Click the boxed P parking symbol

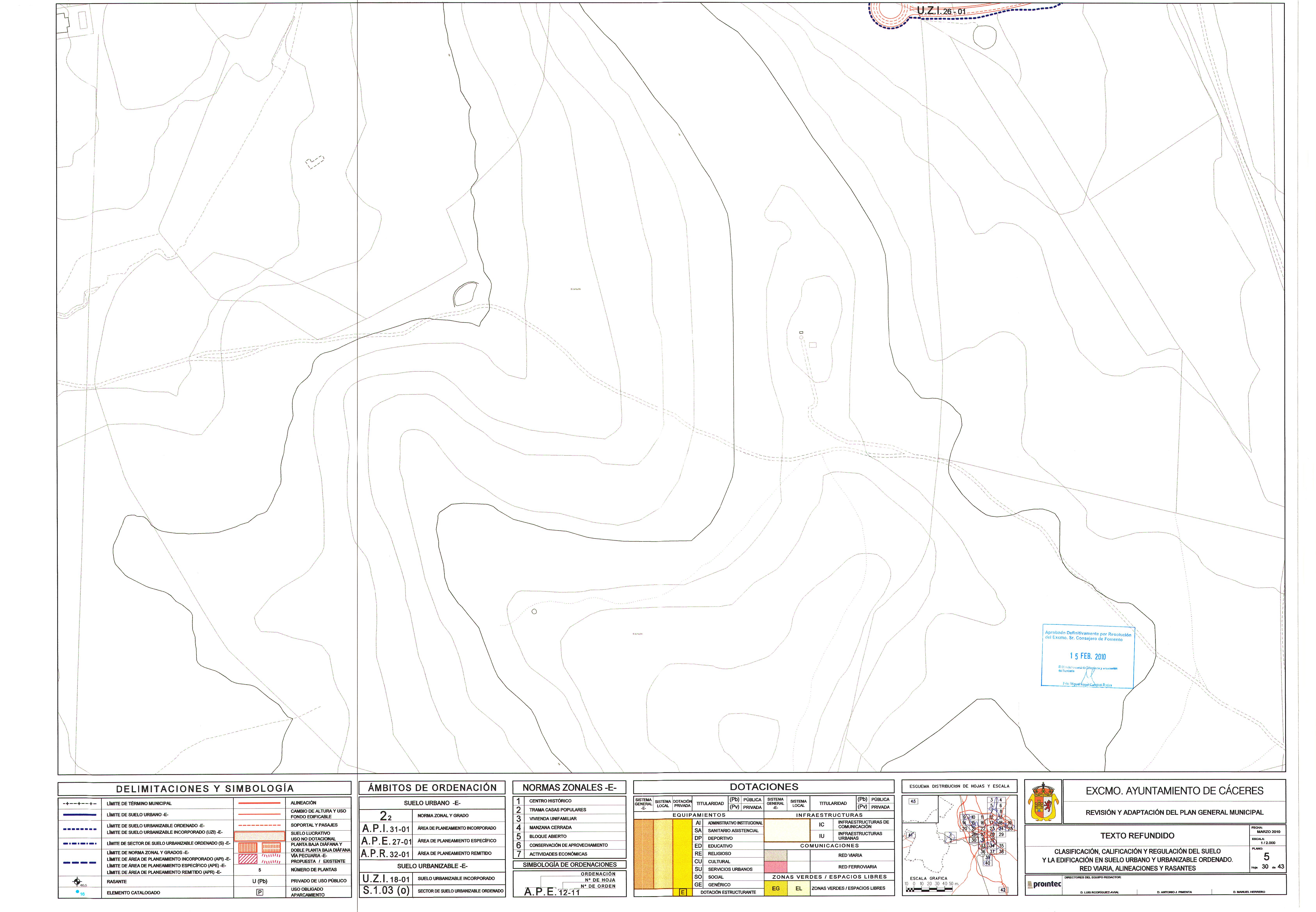tap(259, 892)
